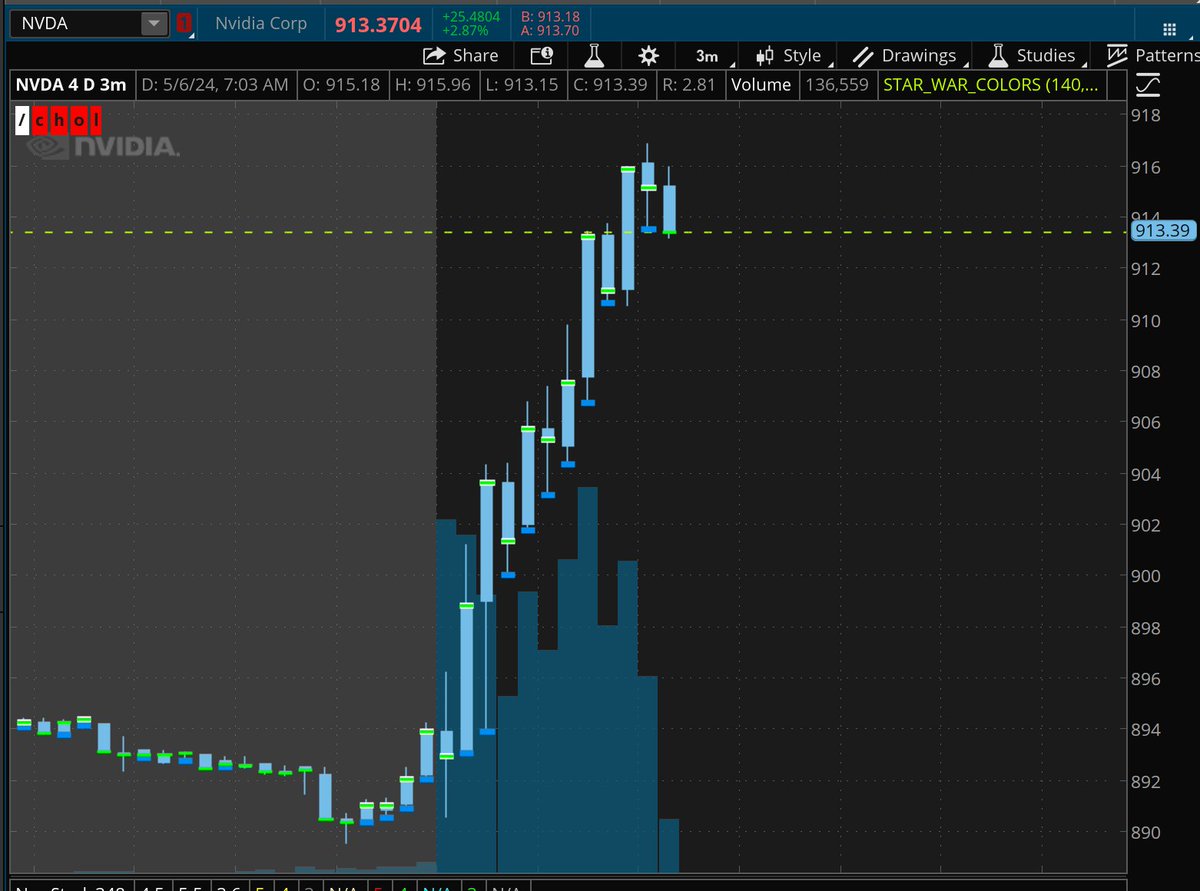Click the date readout D: 5/6/24, 7:03 AM
This screenshot has height=891, width=1200.
pos(215,85)
